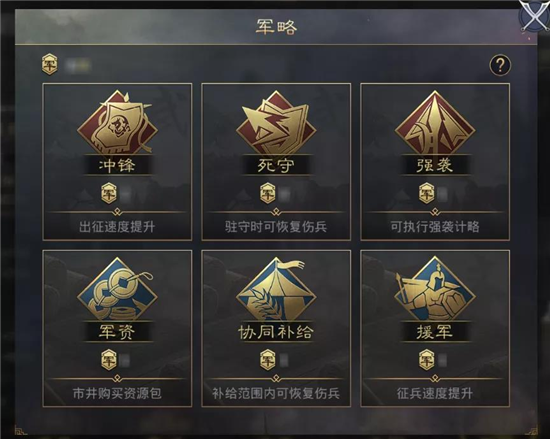The width and height of the screenshot is (550, 439).
Task: Select the 援军 soldier emblem icon
Action: coord(435,289)
